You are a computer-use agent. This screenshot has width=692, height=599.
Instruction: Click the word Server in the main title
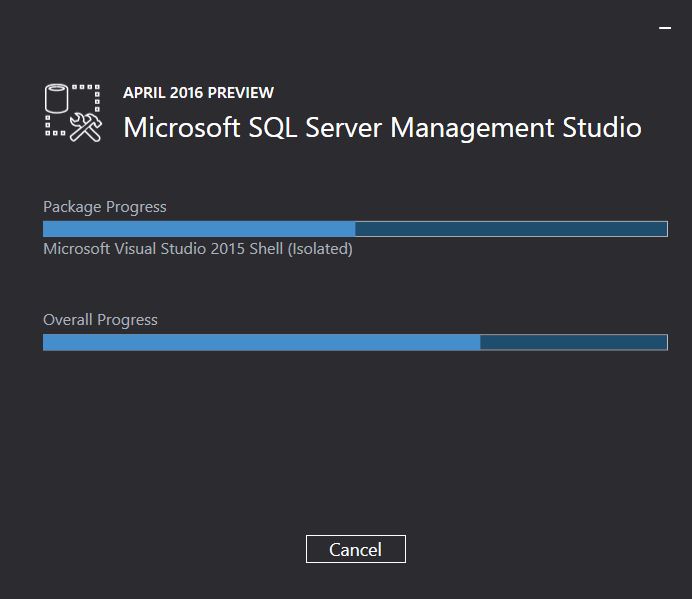pyautogui.click(x=346, y=128)
